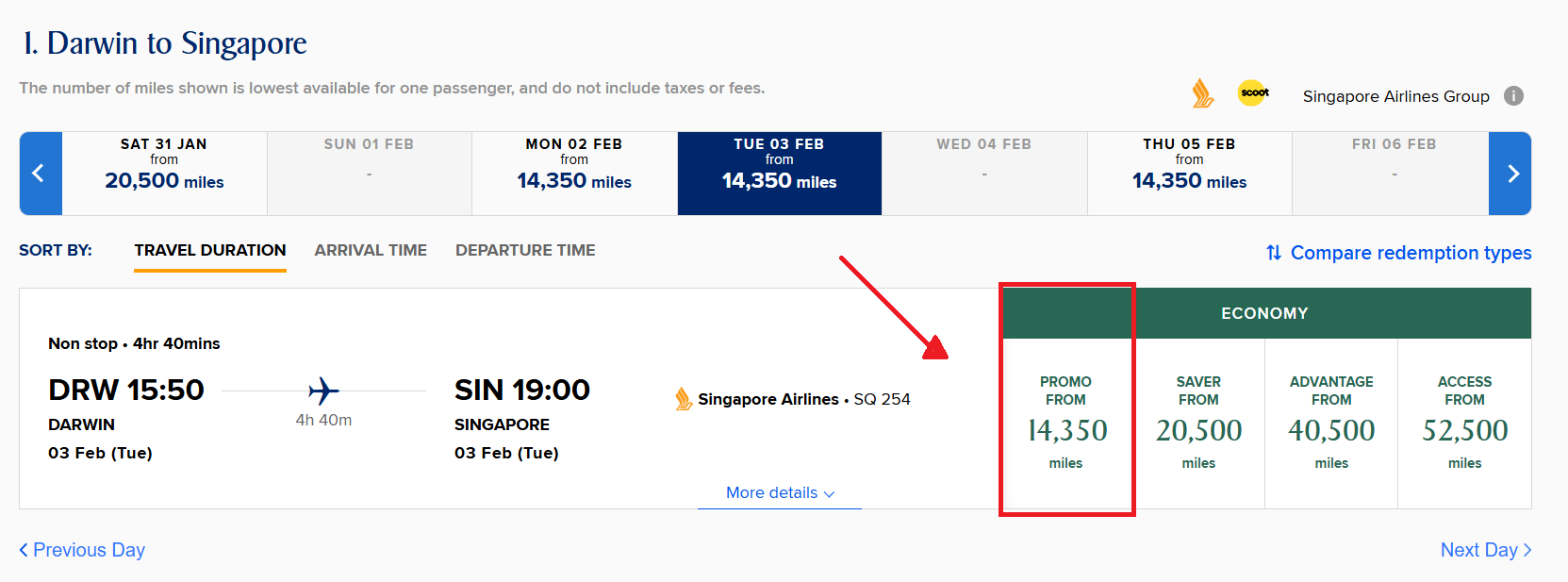Collapse the More details chevron

[829, 493]
